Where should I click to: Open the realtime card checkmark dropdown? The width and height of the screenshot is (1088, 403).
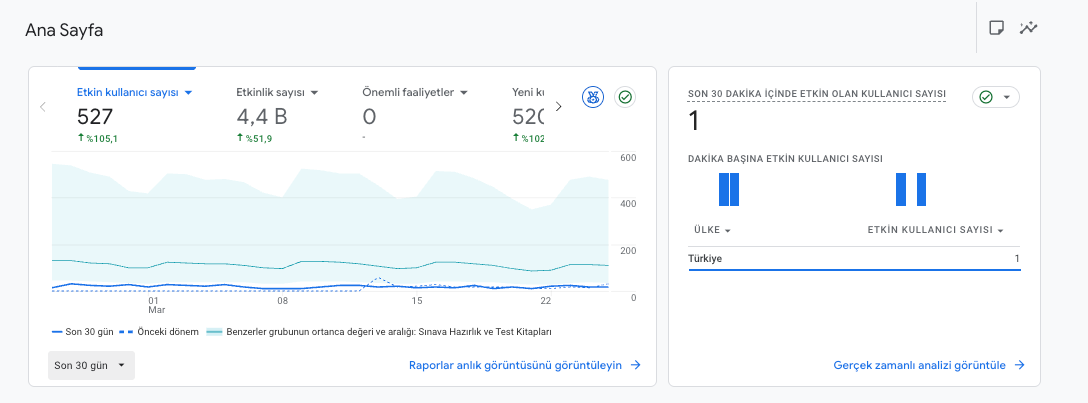click(996, 97)
